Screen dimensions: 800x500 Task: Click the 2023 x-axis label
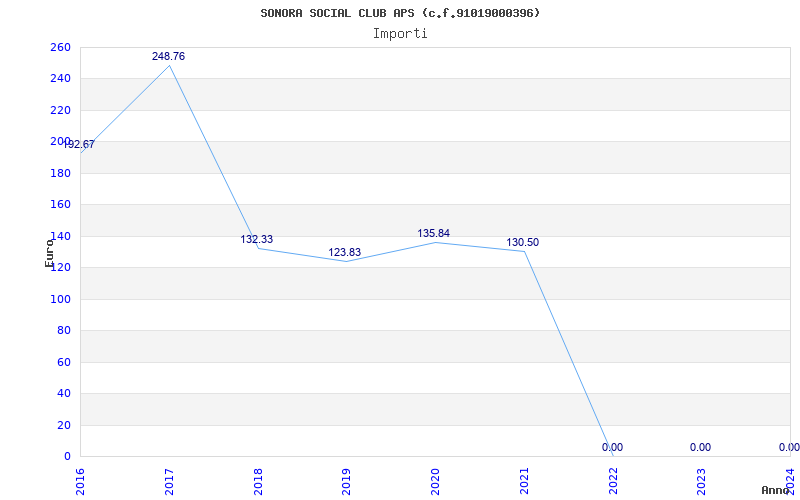[x=702, y=481]
